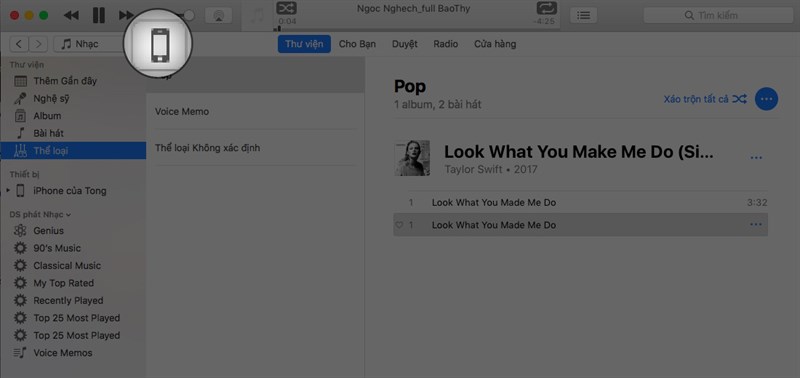The width and height of the screenshot is (800, 378).
Task: Go to the Cửa hàng tab
Action: pyautogui.click(x=495, y=44)
